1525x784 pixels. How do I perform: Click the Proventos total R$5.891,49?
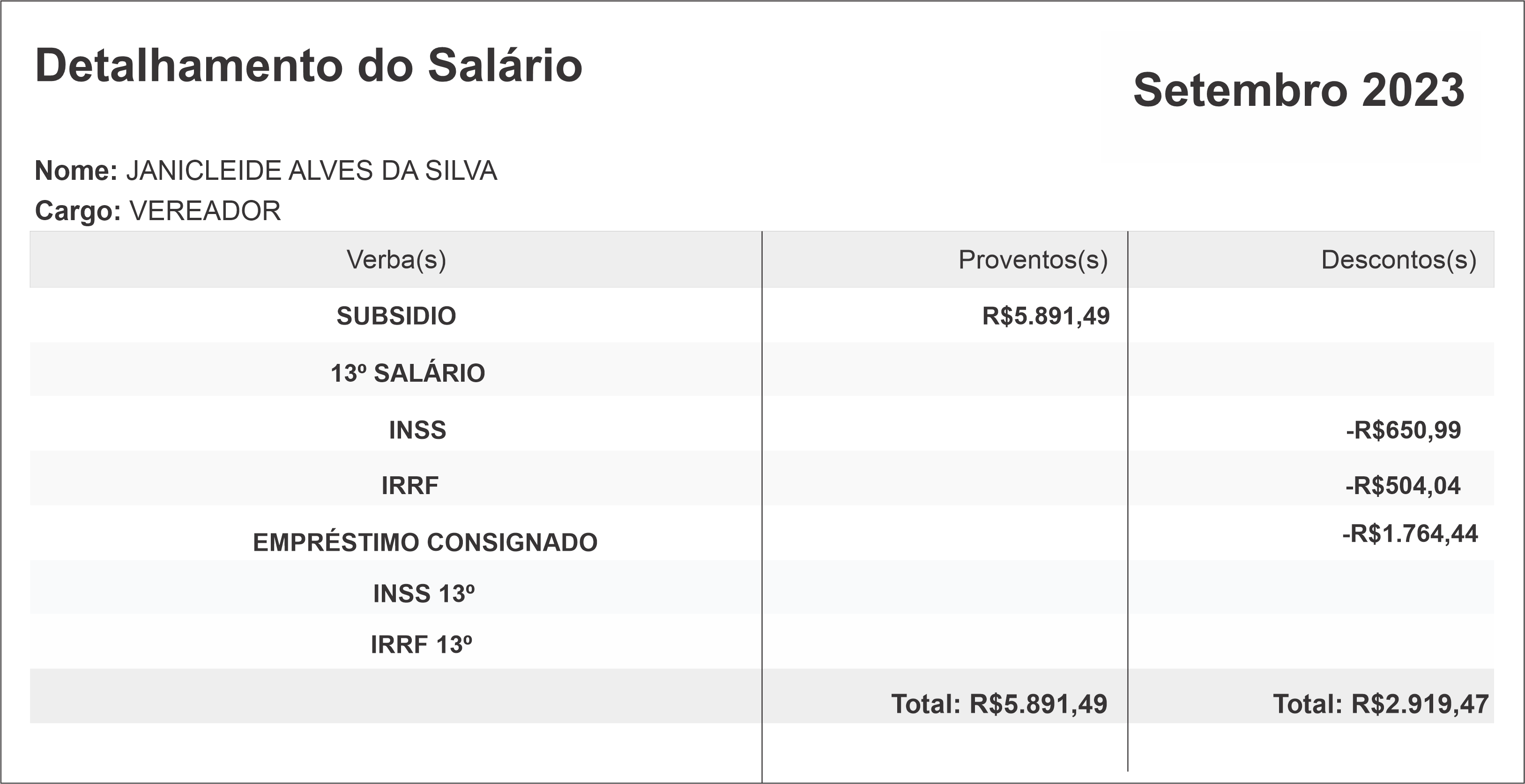pyautogui.click(x=999, y=704)
